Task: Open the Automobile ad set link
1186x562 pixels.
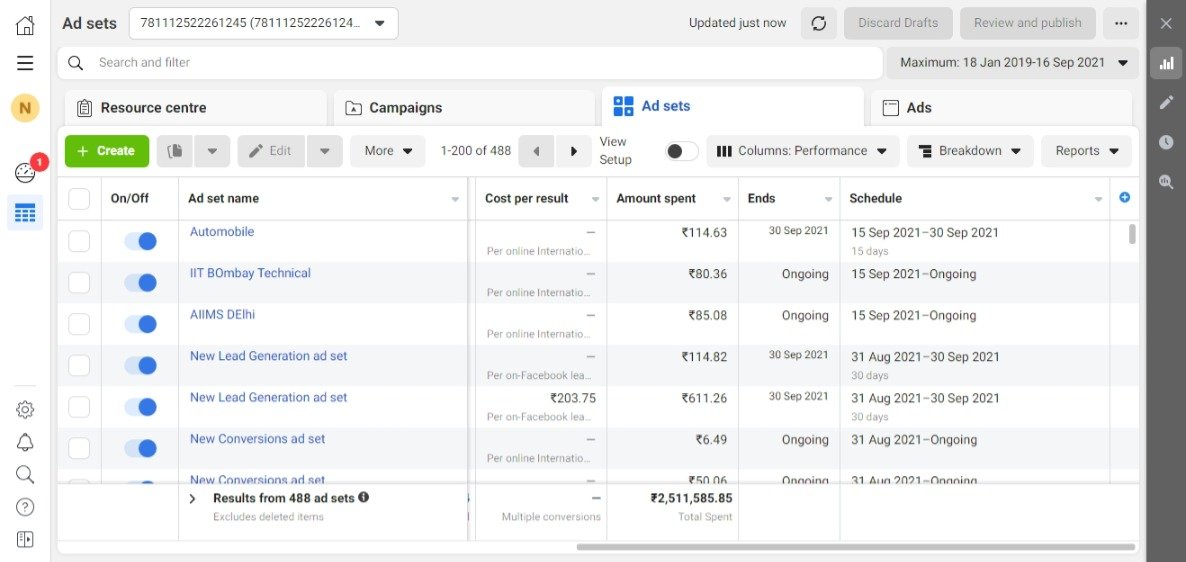Action: pyautogui.click(x=222, y=231)
